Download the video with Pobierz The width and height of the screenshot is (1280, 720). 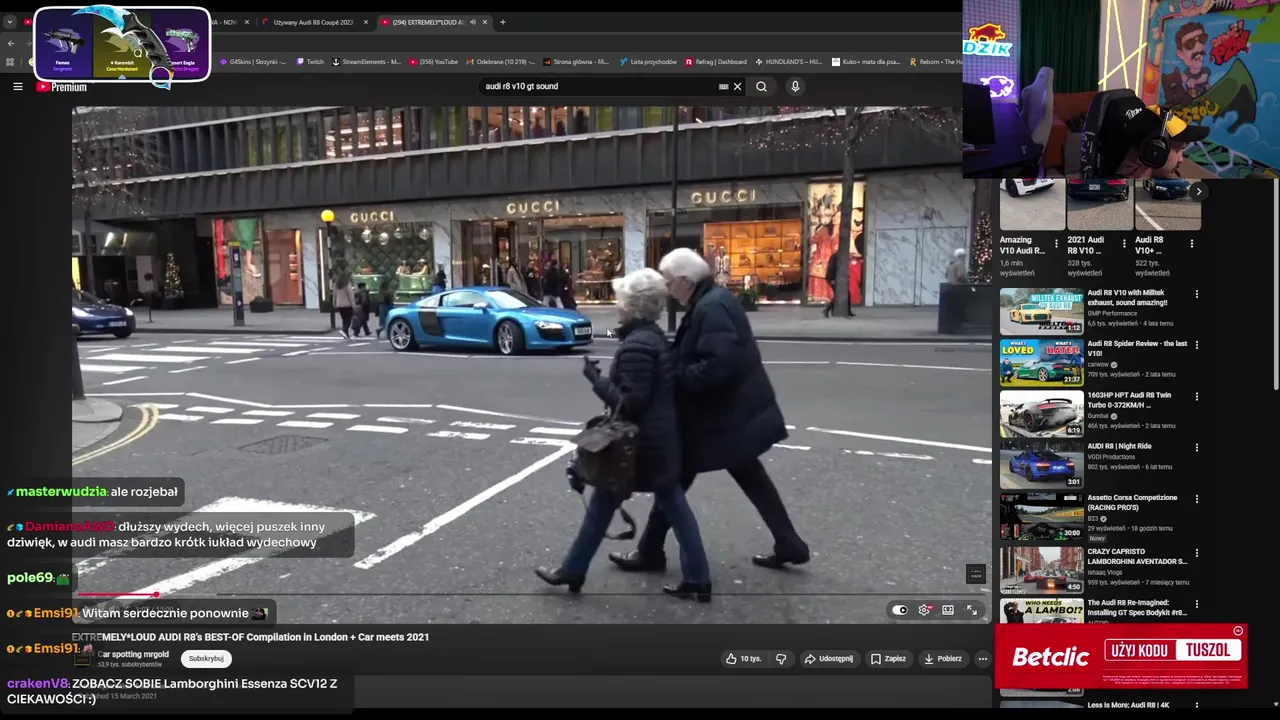(x=943, y=659)
